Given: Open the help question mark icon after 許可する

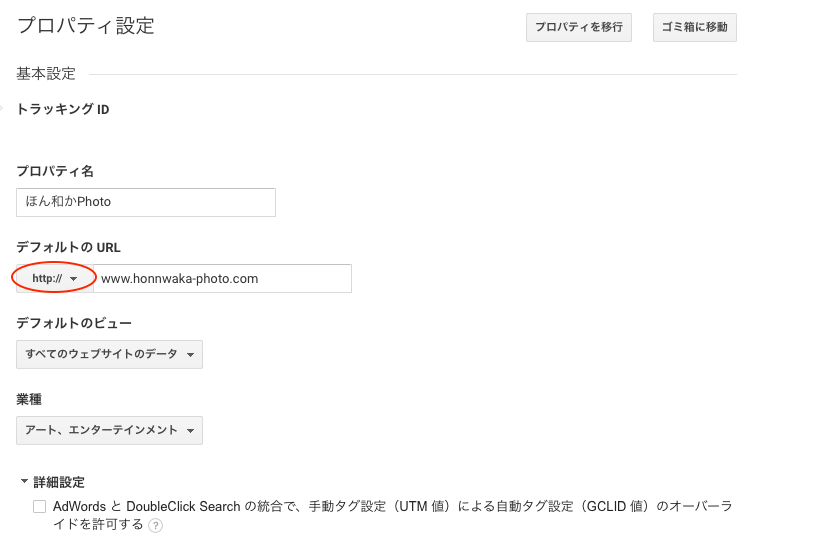Looking at the screenshot, I should 155,526.
